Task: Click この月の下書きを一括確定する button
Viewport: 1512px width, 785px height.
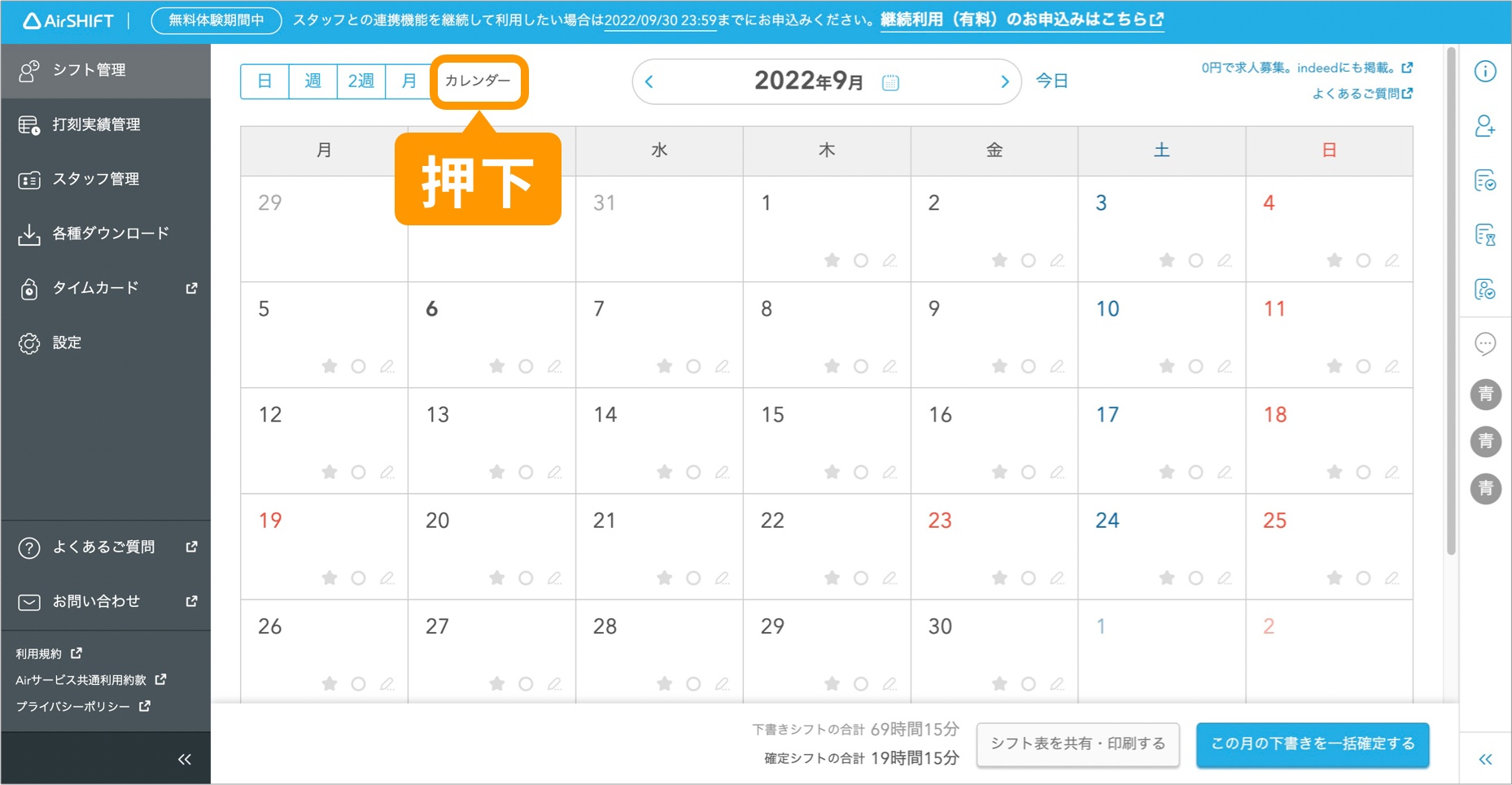Action: 1312,744
